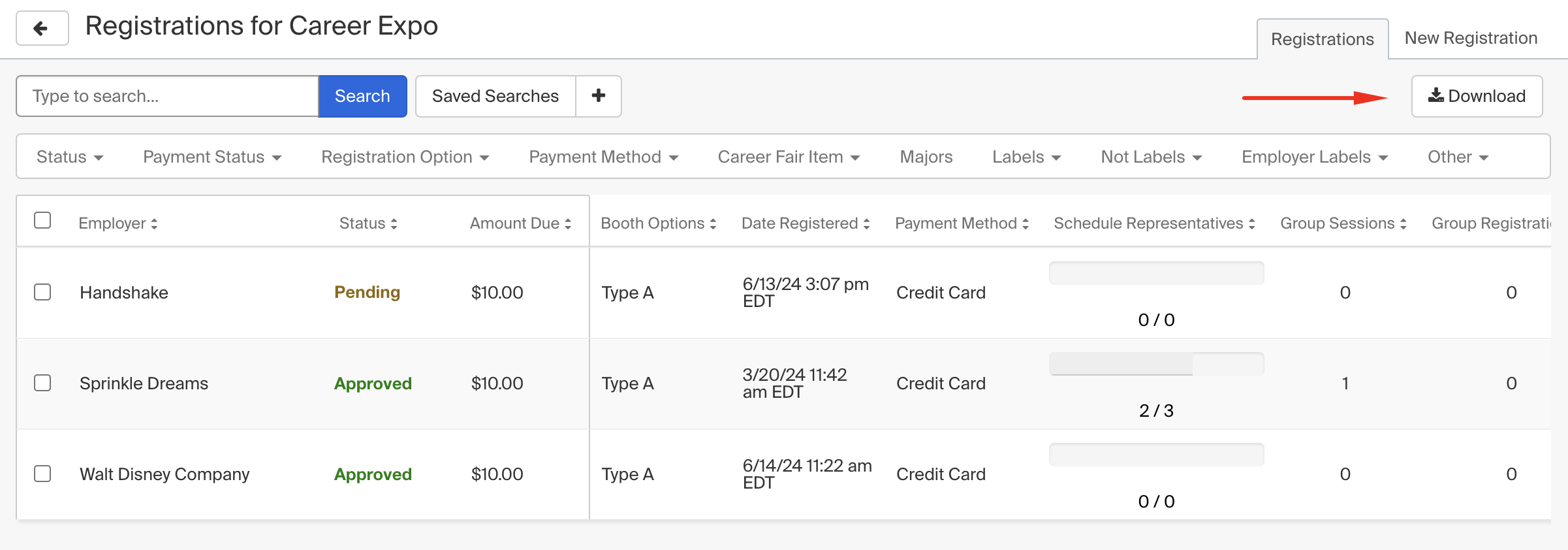The image size is (1568, 550).
Task: Expand the Career Fair Item filter
Action: pyautogui.click(x=789, y=157)
